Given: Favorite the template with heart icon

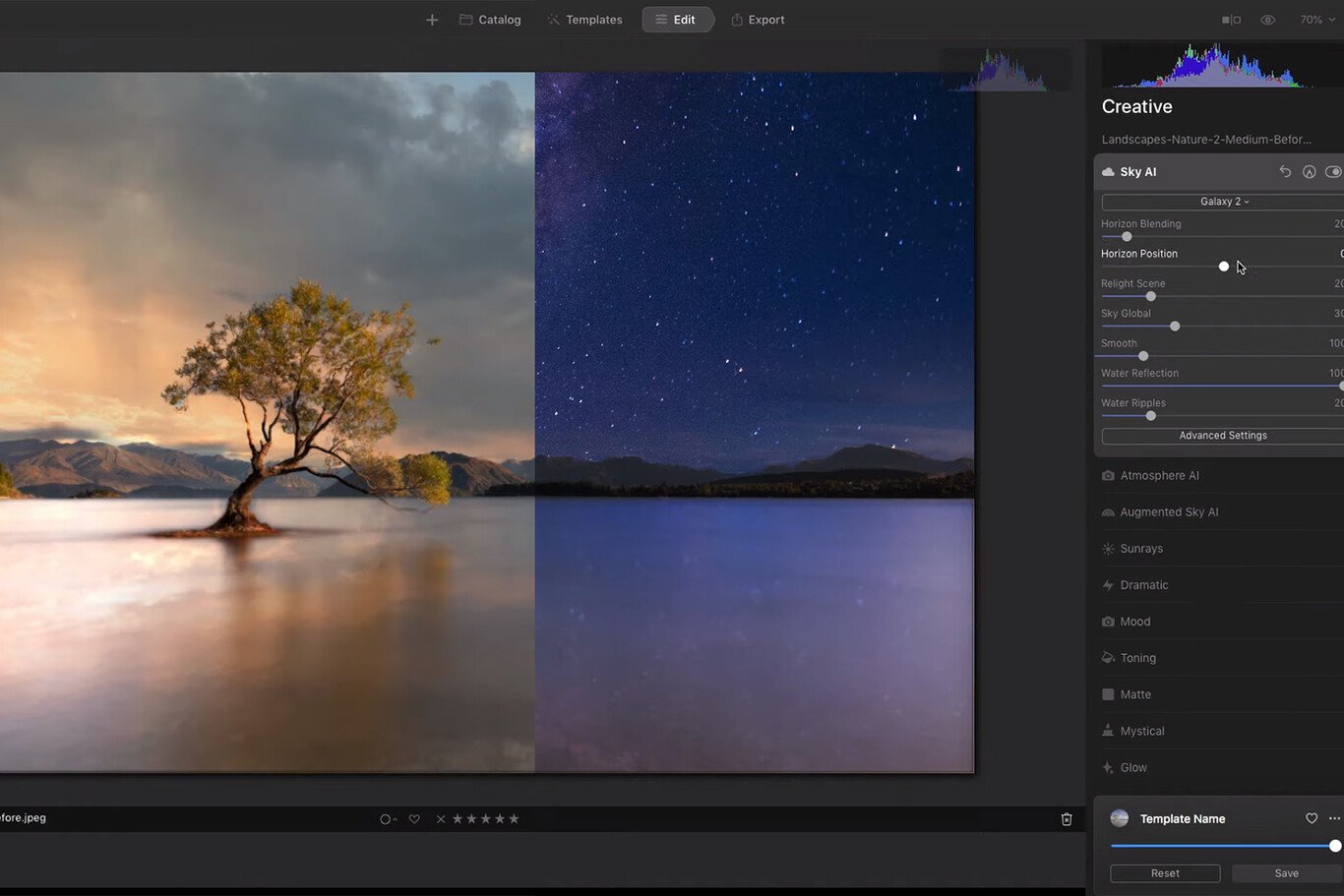Looking at the screenshot, I should click(x=1312, y=818).
